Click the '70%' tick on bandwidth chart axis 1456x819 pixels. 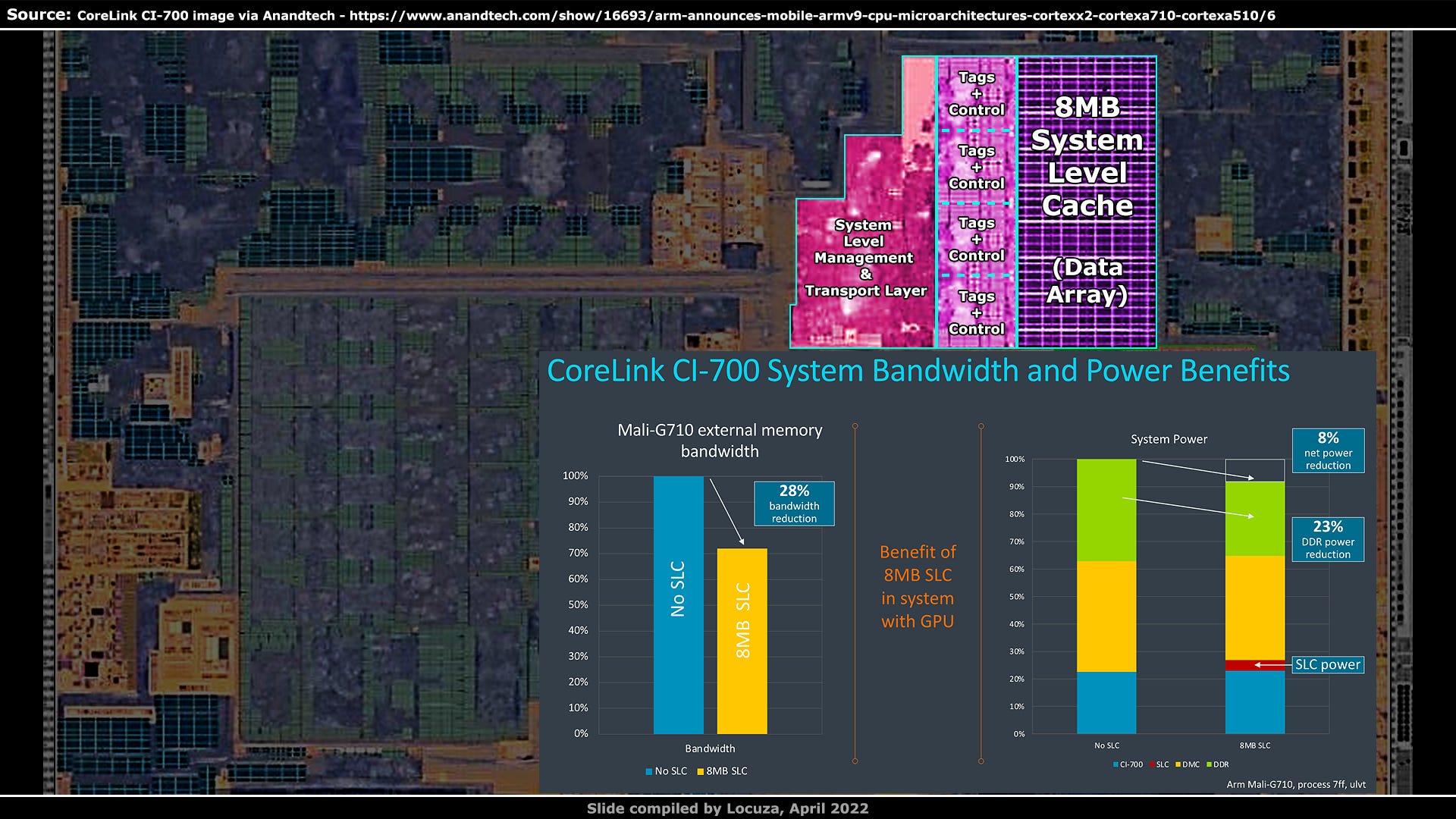(578, 553)
